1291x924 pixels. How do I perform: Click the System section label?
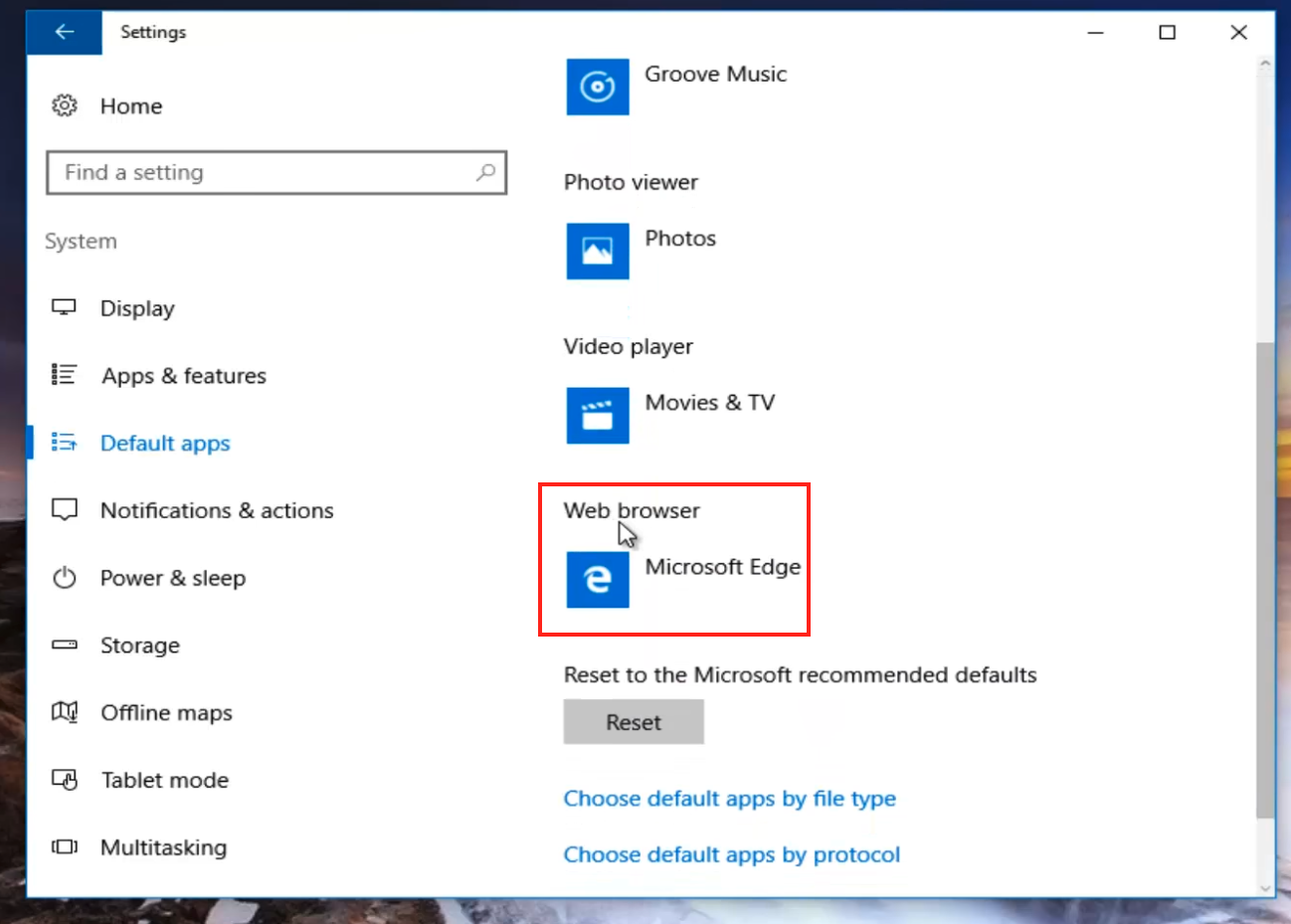pos(81,241)
